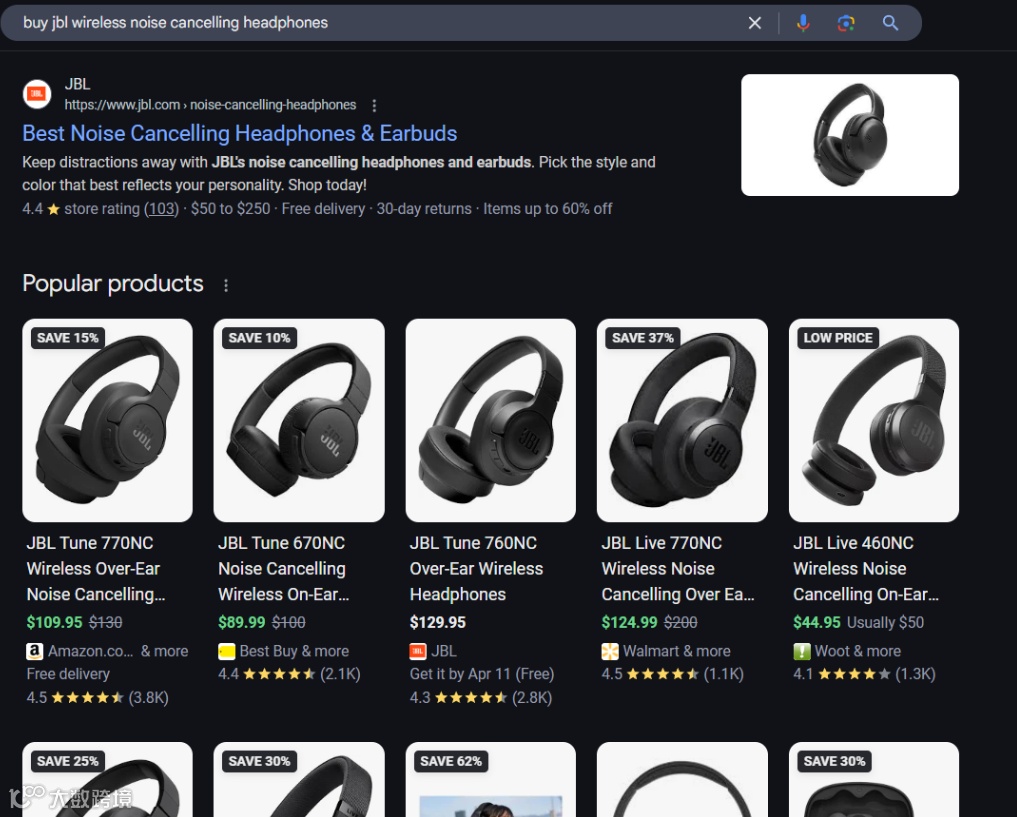The image size is (1017, 817).
Task: Click the struck-through $200 price
Action: [680, 622]
